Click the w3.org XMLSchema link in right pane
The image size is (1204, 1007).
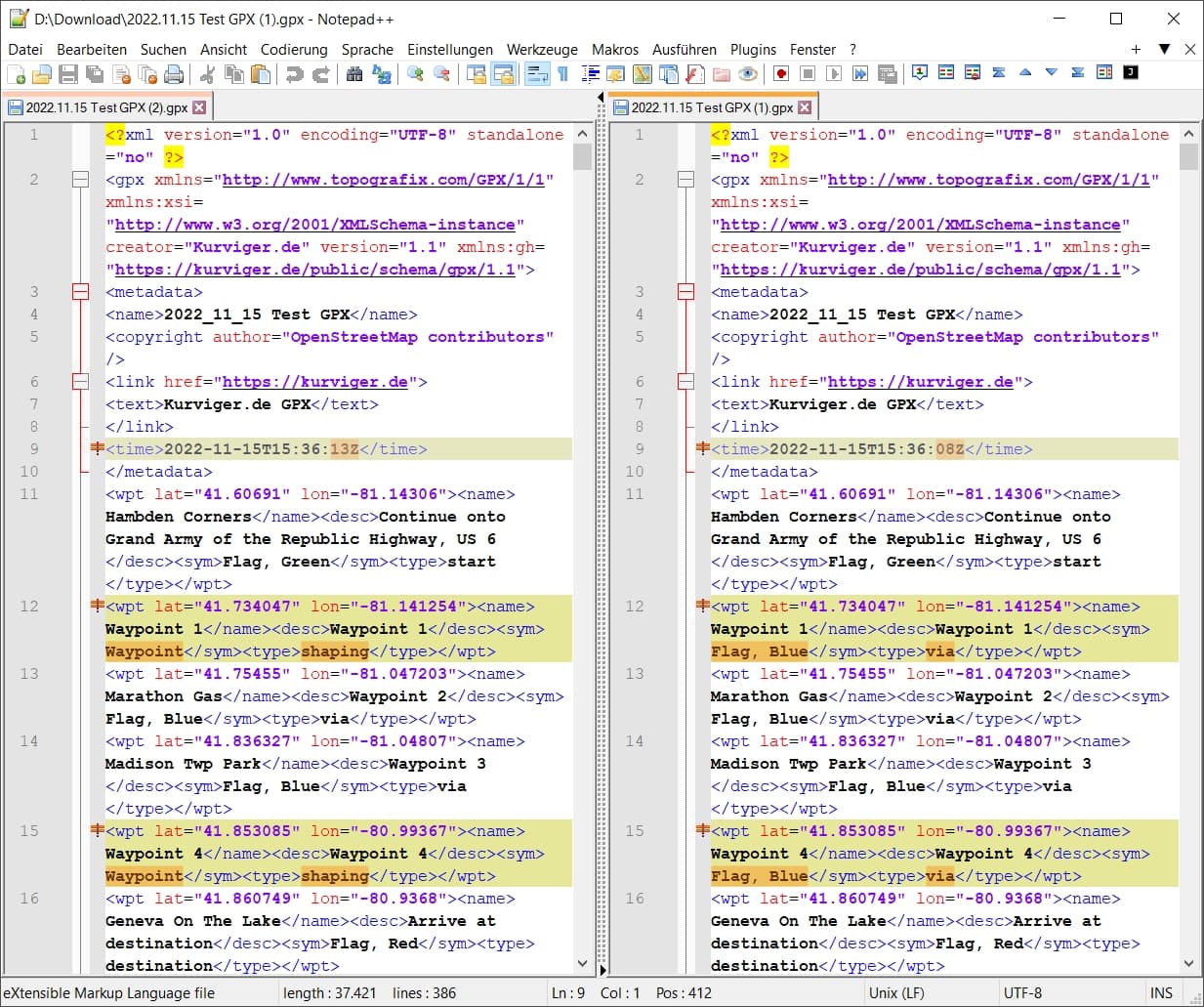click(920, 225)
